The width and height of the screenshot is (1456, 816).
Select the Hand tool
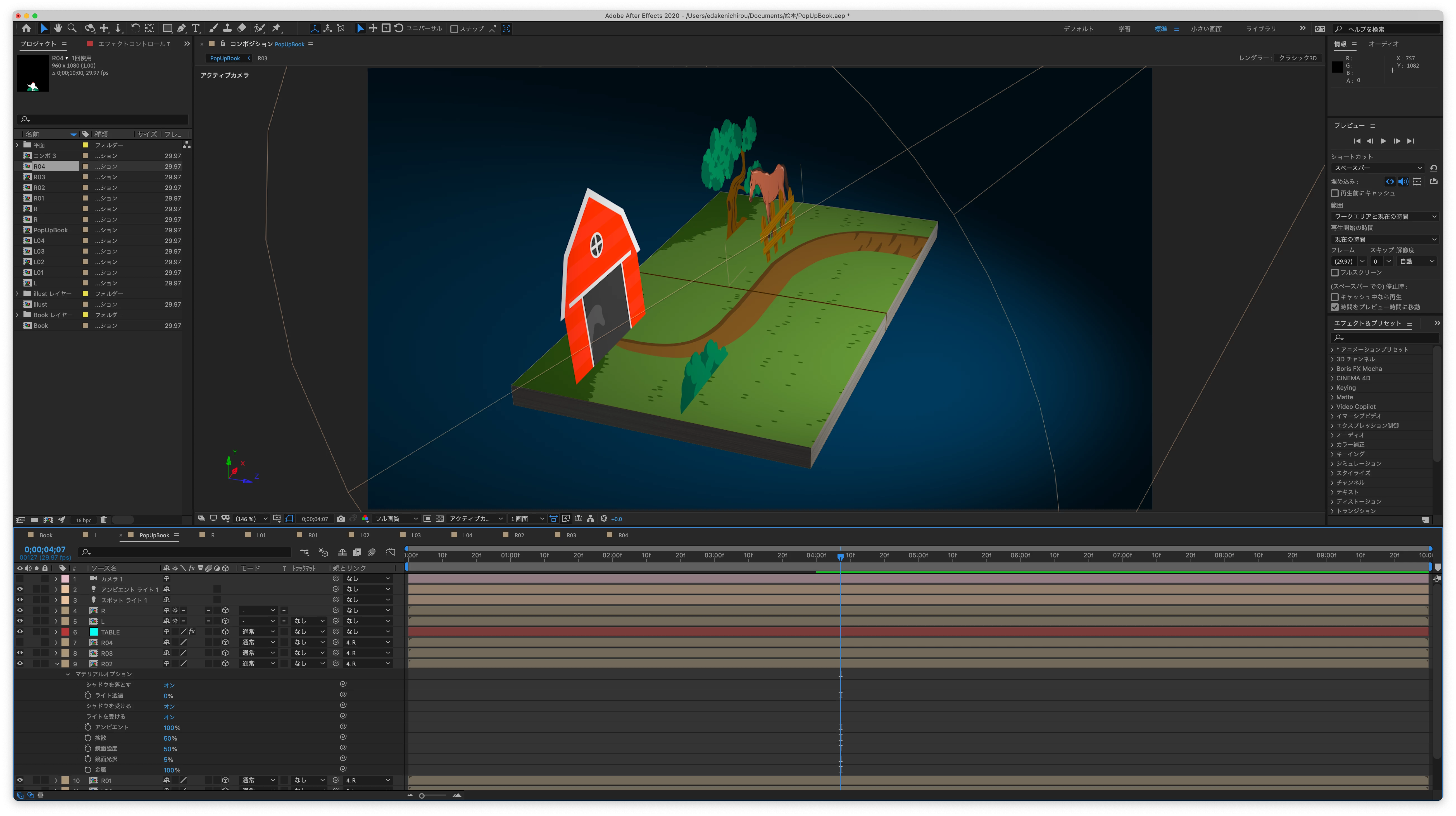click(58, 28)
